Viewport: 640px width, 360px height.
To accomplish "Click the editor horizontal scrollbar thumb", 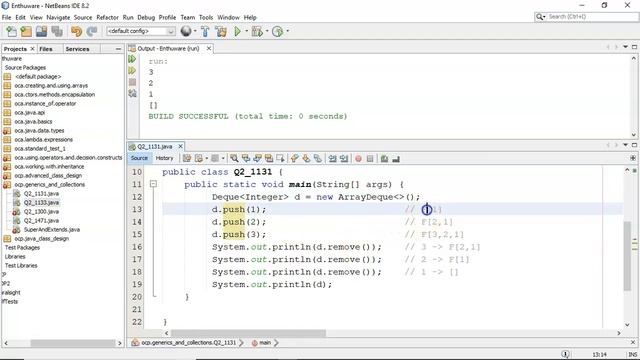I will click(x=248, y=333).
